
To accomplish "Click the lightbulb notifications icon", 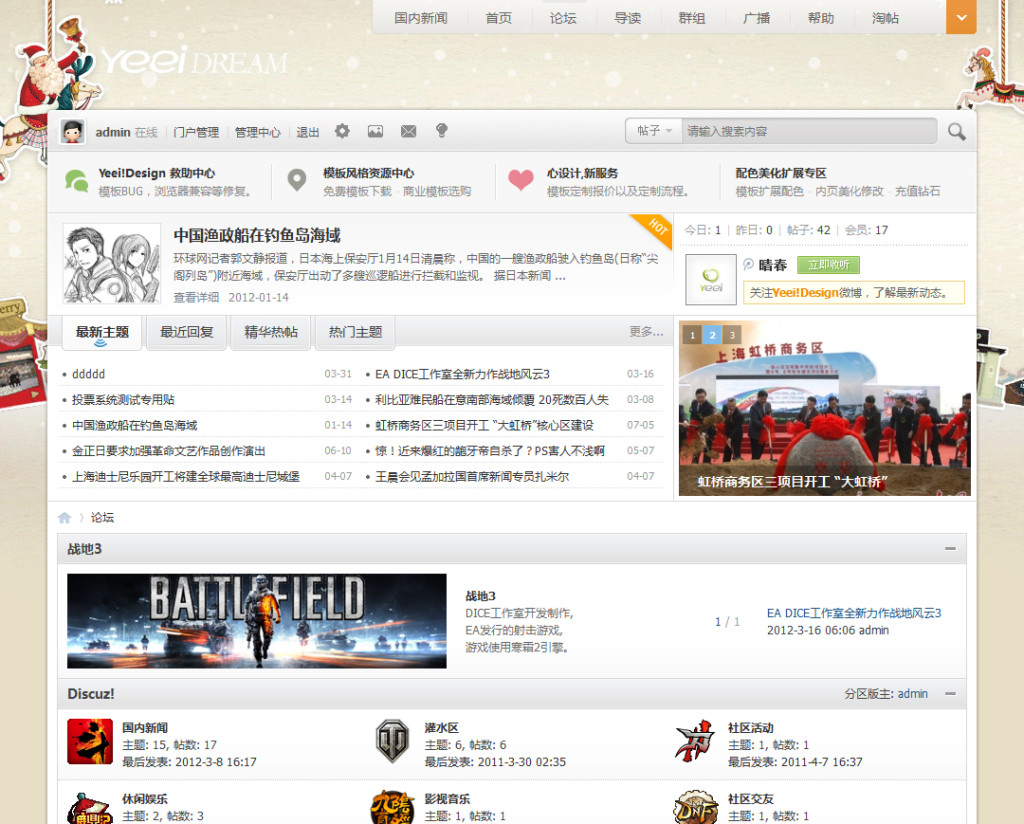I will (441, 131).
